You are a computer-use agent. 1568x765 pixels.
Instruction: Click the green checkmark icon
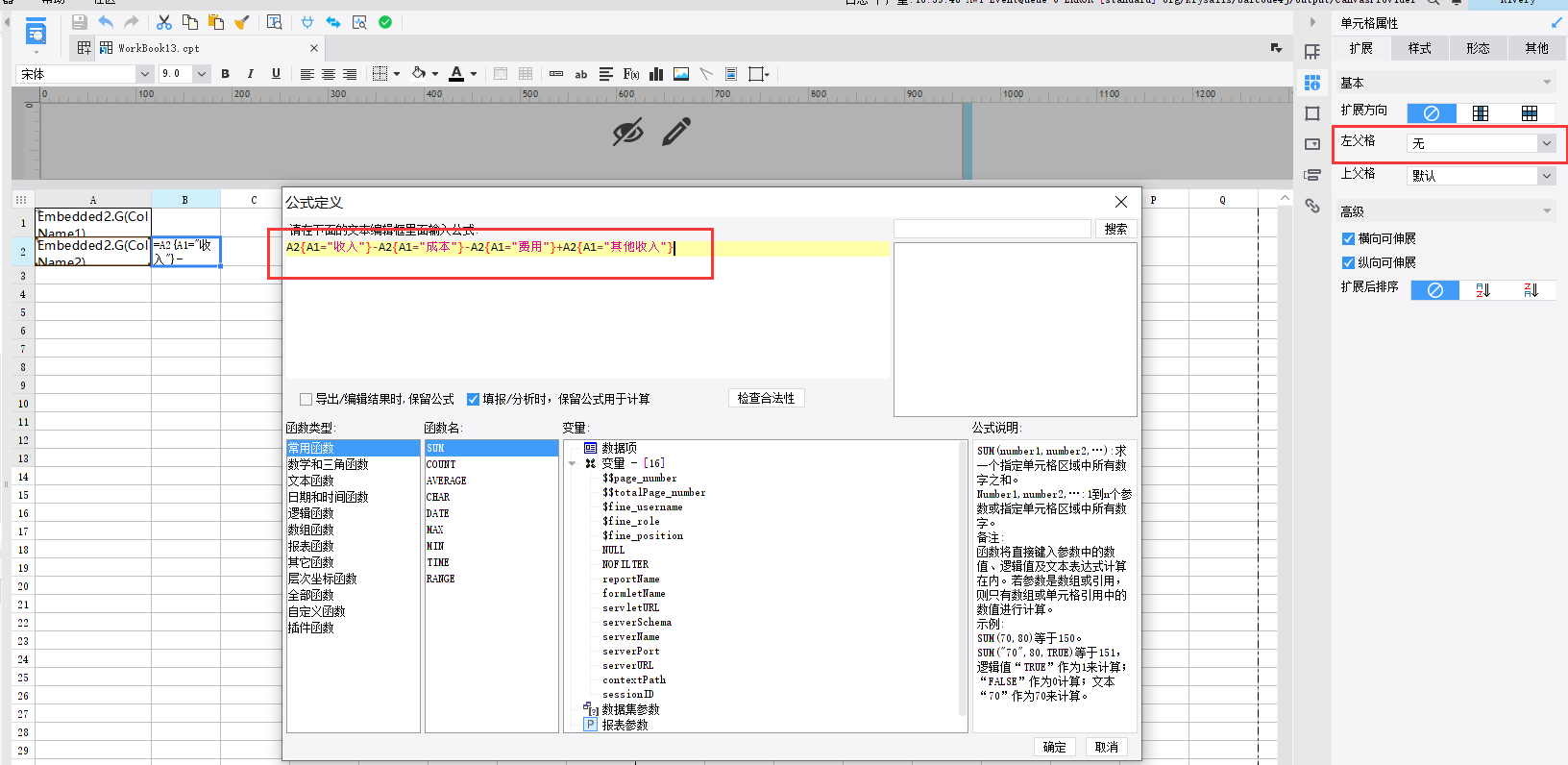point(385,22)
